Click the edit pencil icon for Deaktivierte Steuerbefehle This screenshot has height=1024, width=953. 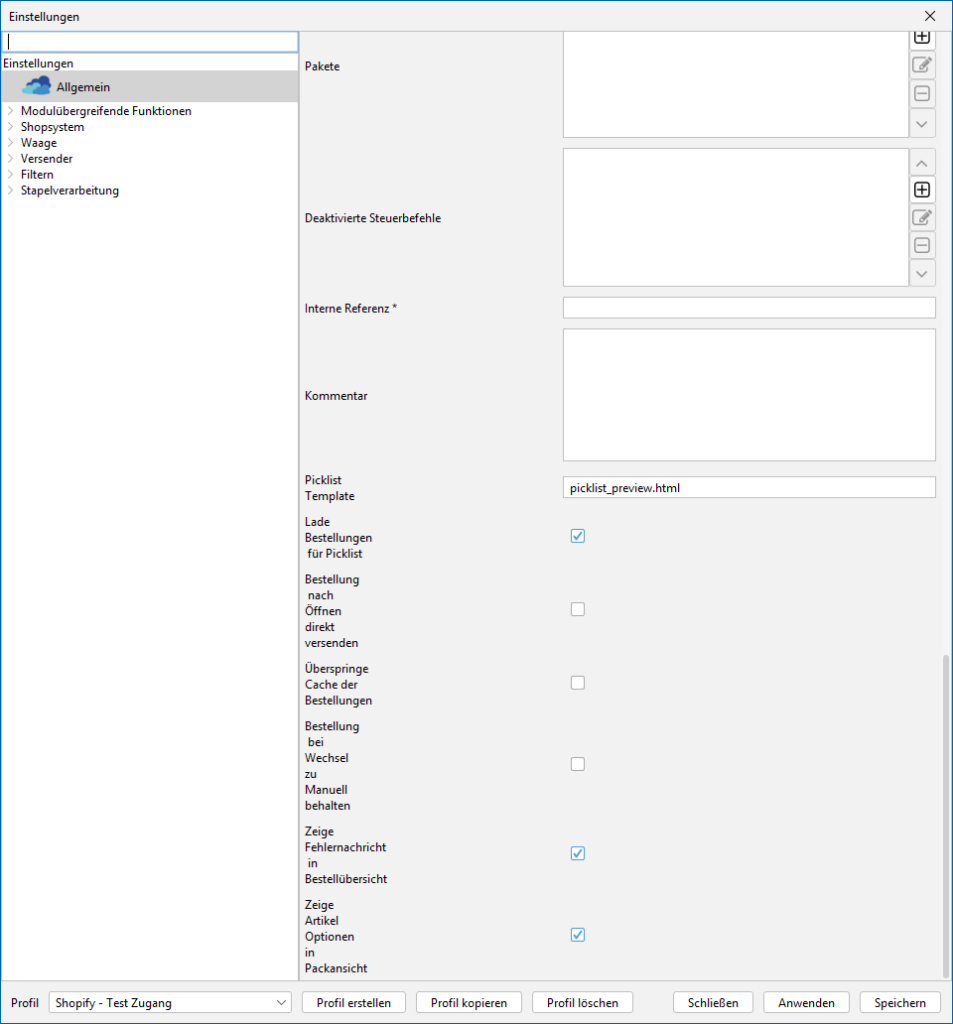click(x=922, y=217)
